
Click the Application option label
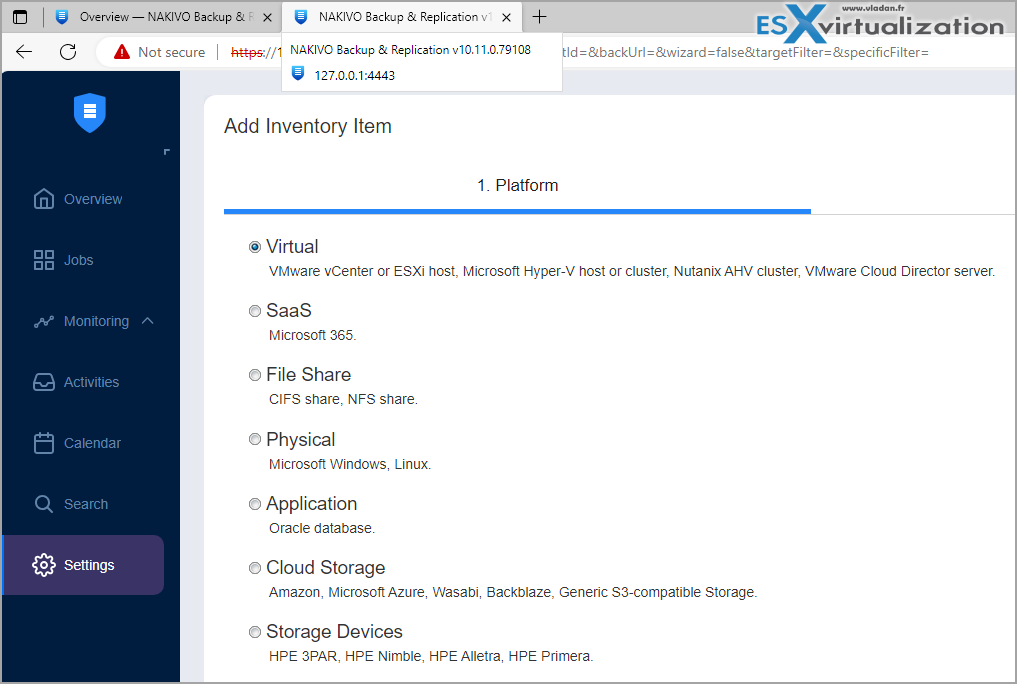pyautogui.click(x=311, y=504)
